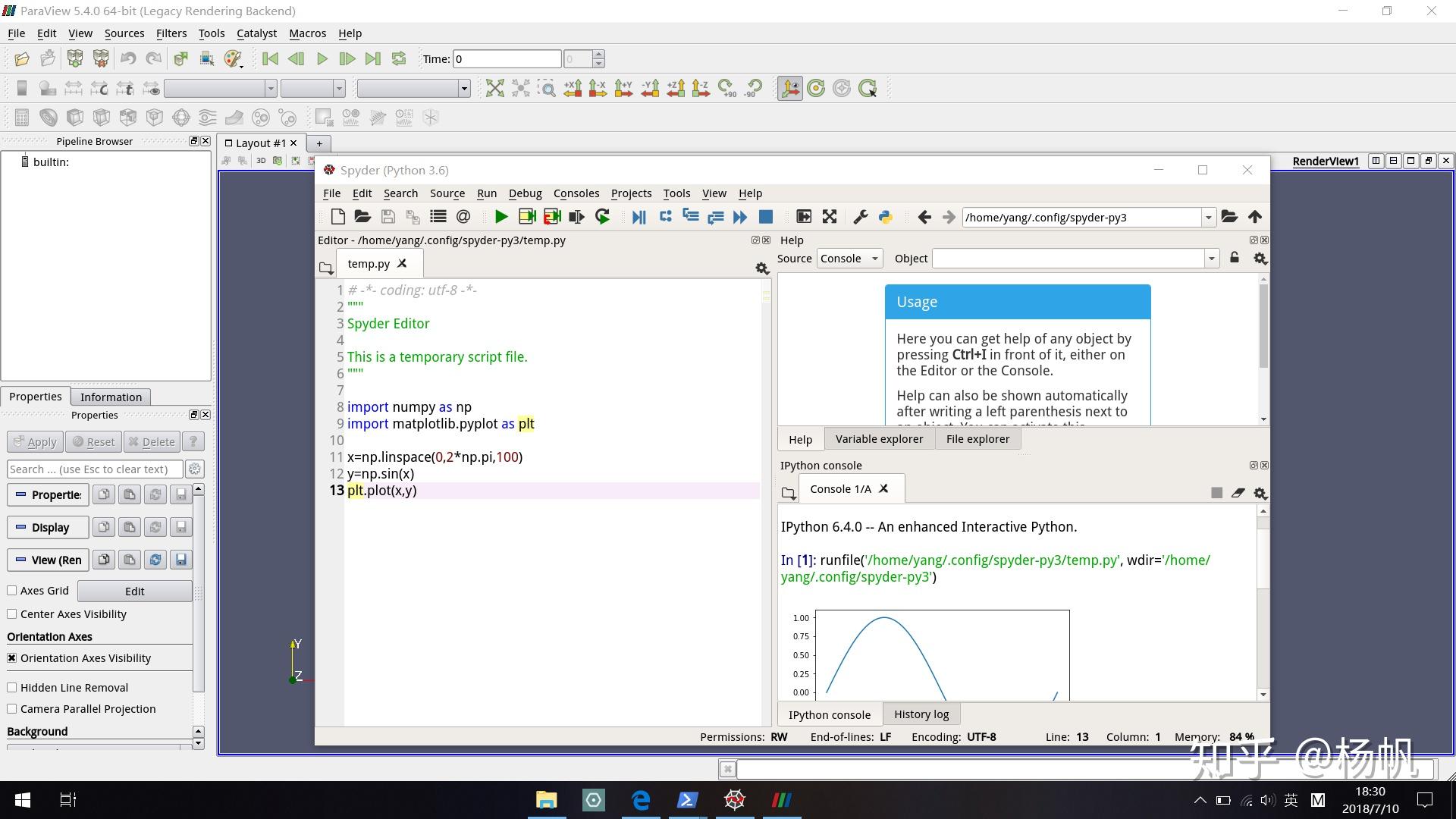Open ParaView's coloring array dropdown
The width and height of the screenshot is (1456, 819).
(x=220, y=88)
